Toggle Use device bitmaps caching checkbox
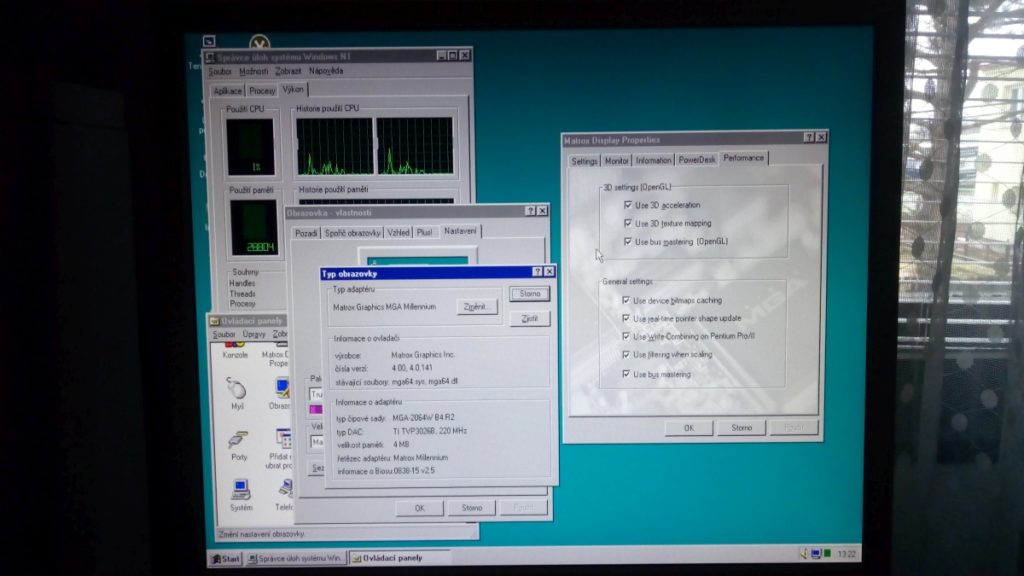1024x576 pixels. (x=626, y=300)
